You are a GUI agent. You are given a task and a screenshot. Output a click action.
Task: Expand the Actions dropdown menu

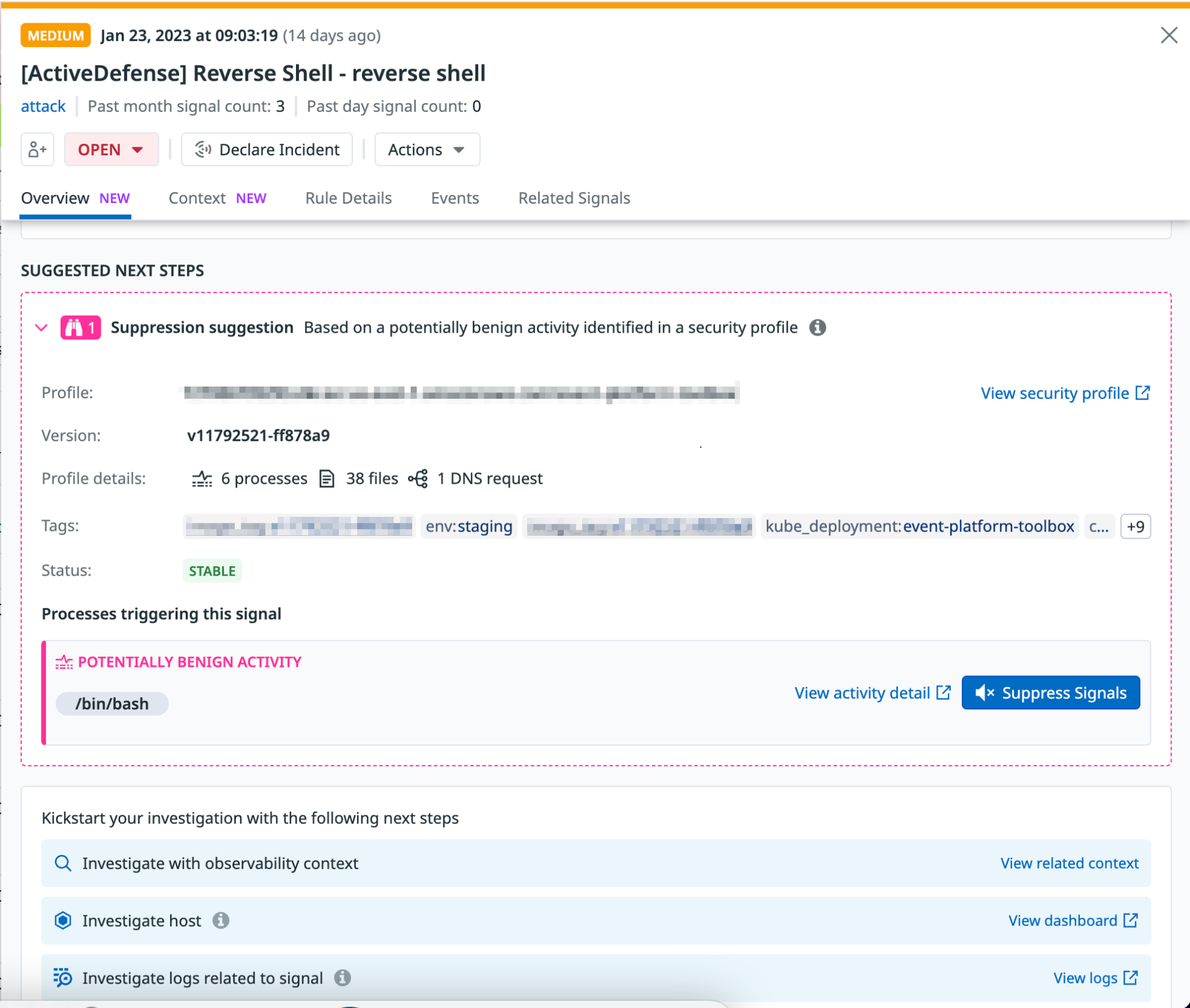427,149
